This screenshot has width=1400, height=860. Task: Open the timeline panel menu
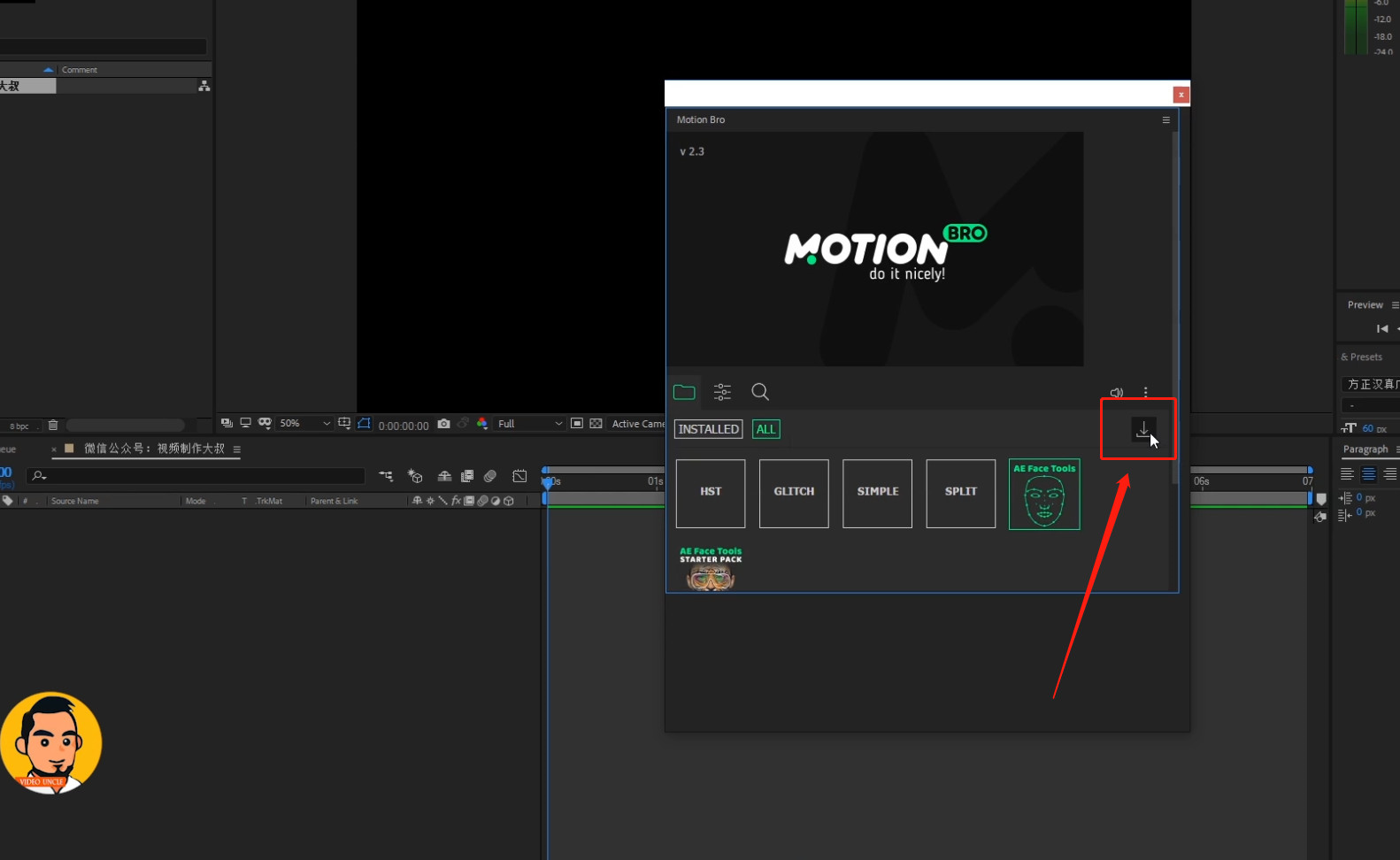pos(237,449)
